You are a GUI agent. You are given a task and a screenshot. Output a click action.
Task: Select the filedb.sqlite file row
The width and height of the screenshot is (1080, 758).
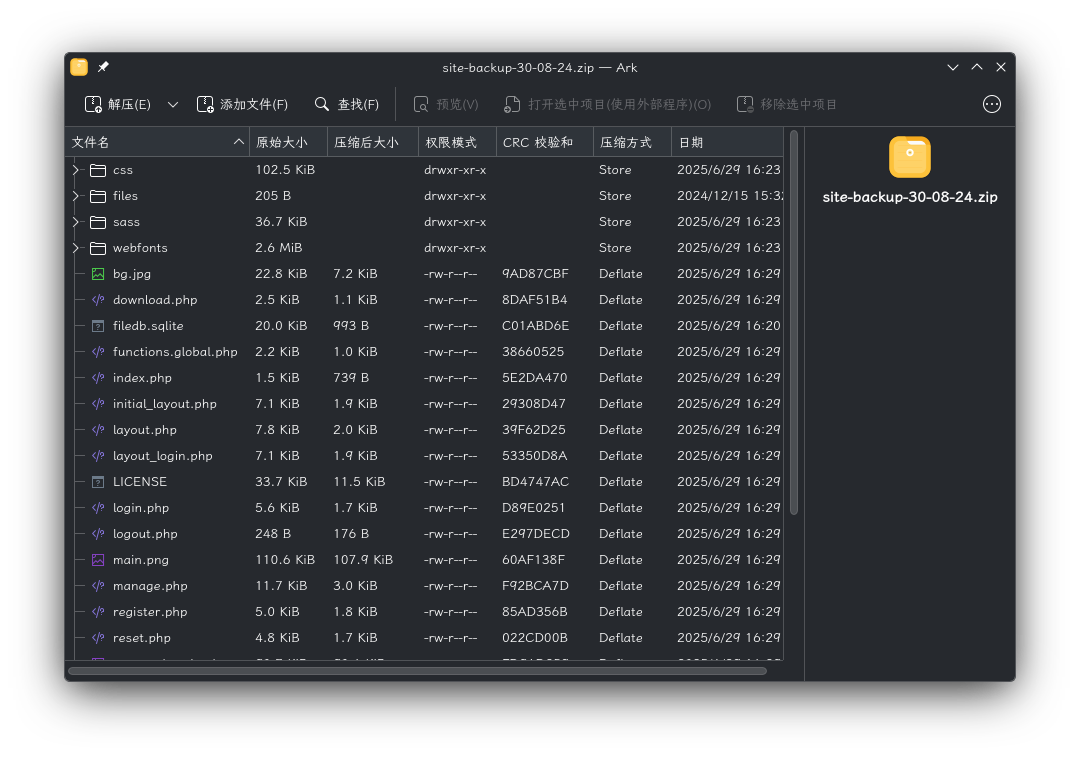point(425,326)
